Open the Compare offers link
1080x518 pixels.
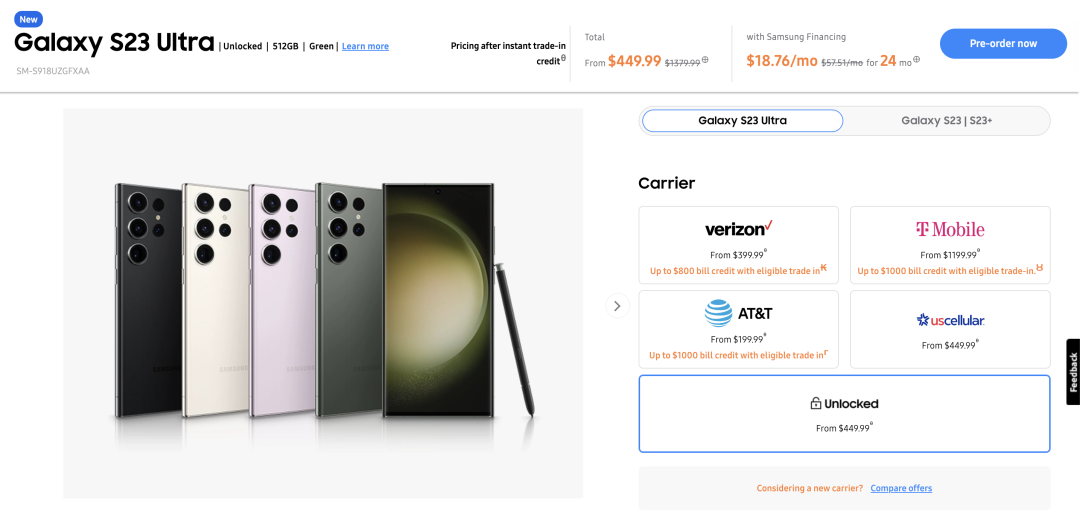tap(901, 488)
